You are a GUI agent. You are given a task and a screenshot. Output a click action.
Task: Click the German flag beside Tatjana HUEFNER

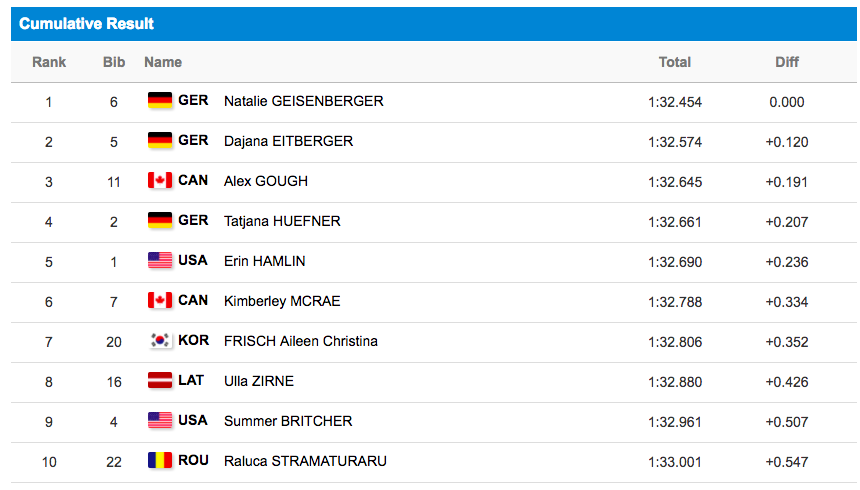[160, 221]
